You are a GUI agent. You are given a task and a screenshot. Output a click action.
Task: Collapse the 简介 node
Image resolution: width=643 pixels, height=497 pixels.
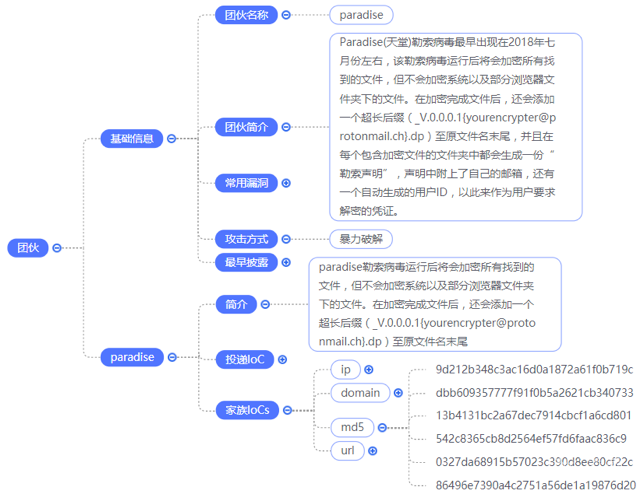point(265,304)
